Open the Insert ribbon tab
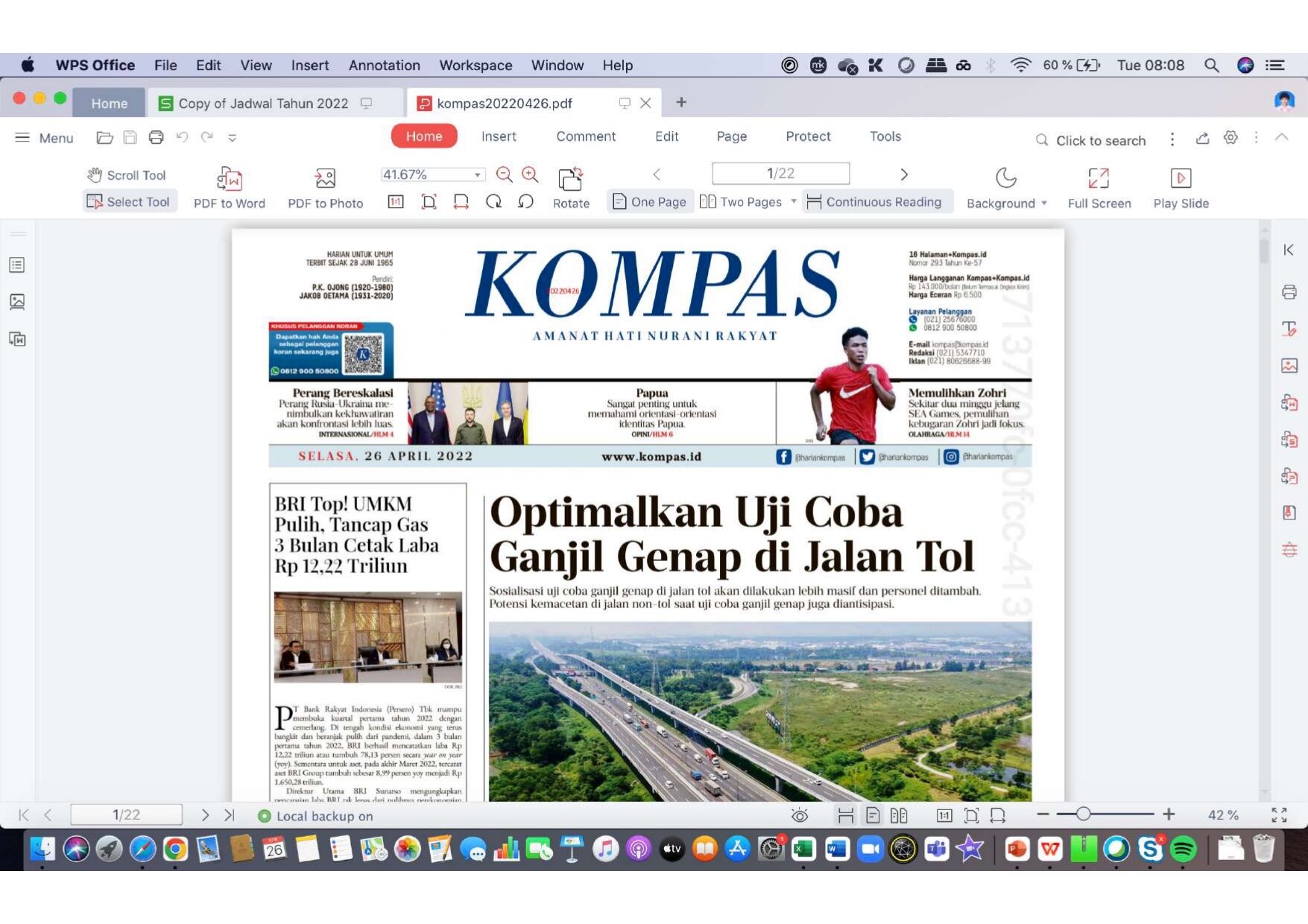1308x924 pixels. tap(499, 136)
